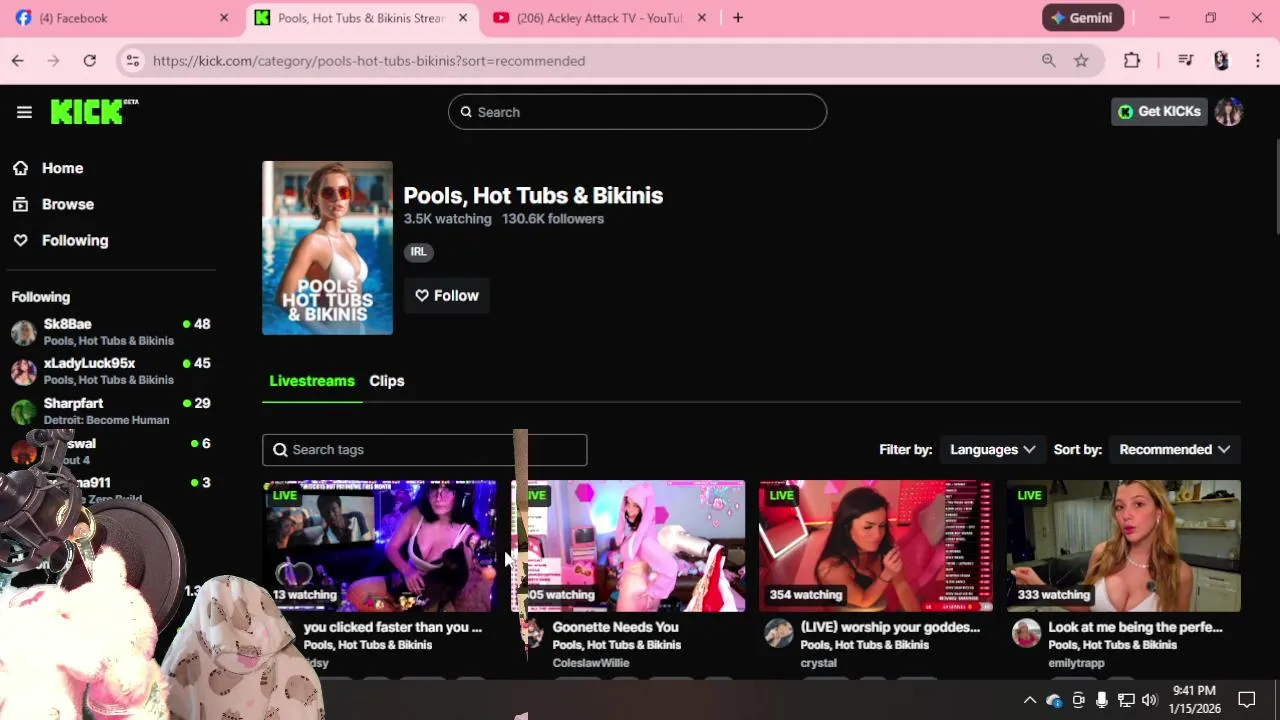Open the 'you clicked faster than you' stream thumbnail
This screenshot has height=720, width=1280.
tap(379, 546)
